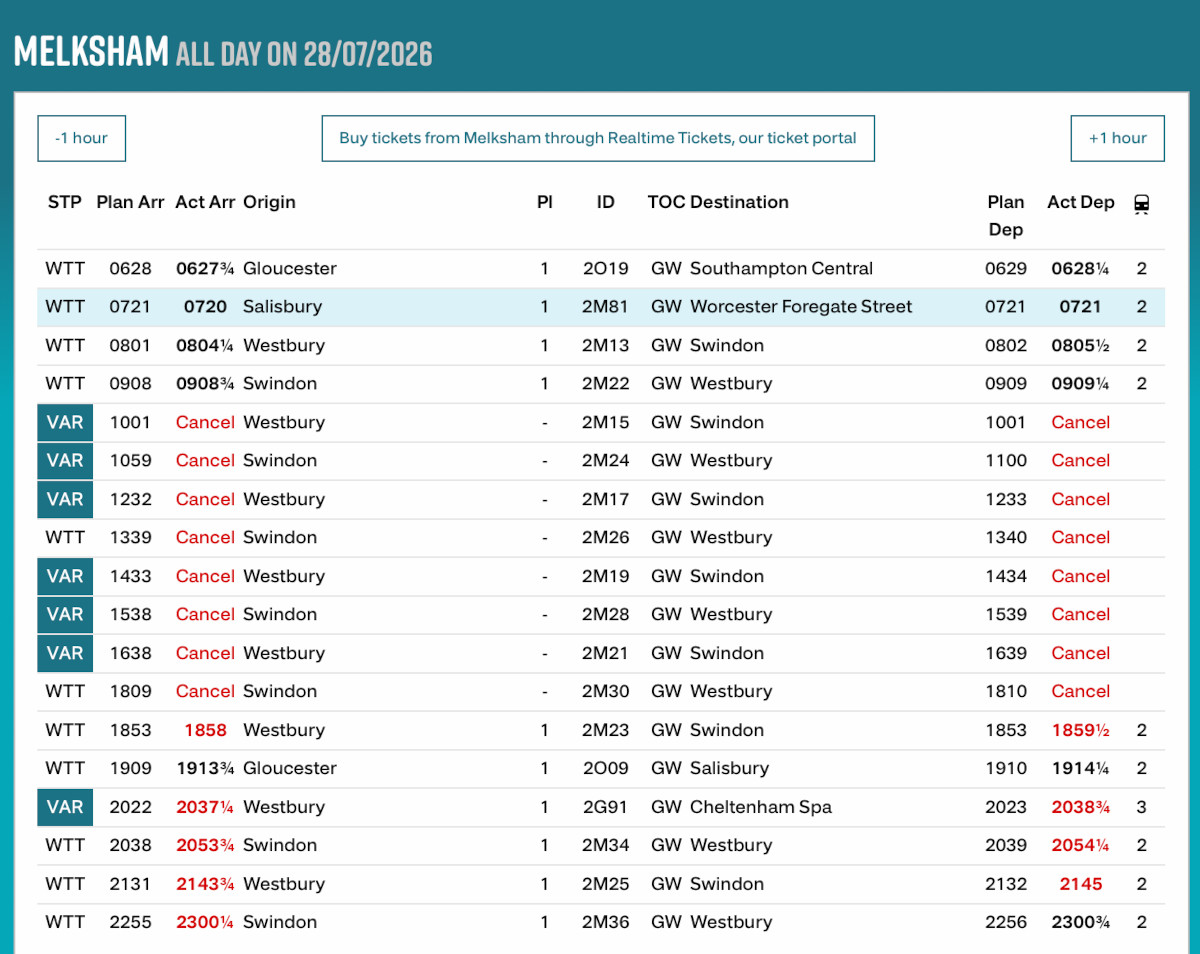Click the late 1858 arrival time of 2M23
This screenshot has height=954, width=1200.
coord(205,730)
